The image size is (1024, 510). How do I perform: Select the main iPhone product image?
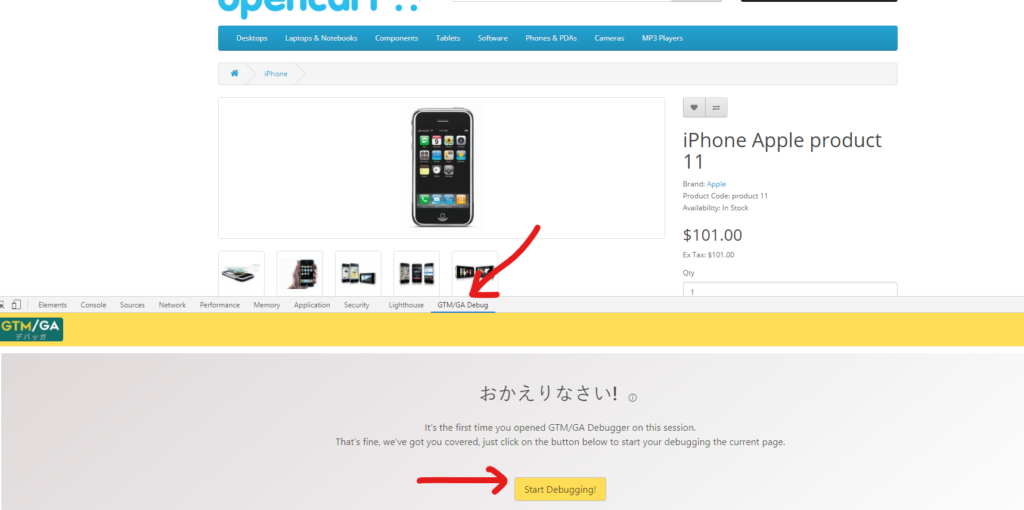pyautogui.click(x=442, y=168)
